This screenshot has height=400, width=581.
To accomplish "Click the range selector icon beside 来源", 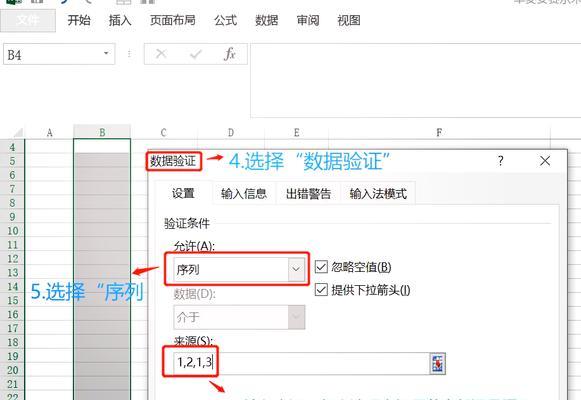I will 438,363.
